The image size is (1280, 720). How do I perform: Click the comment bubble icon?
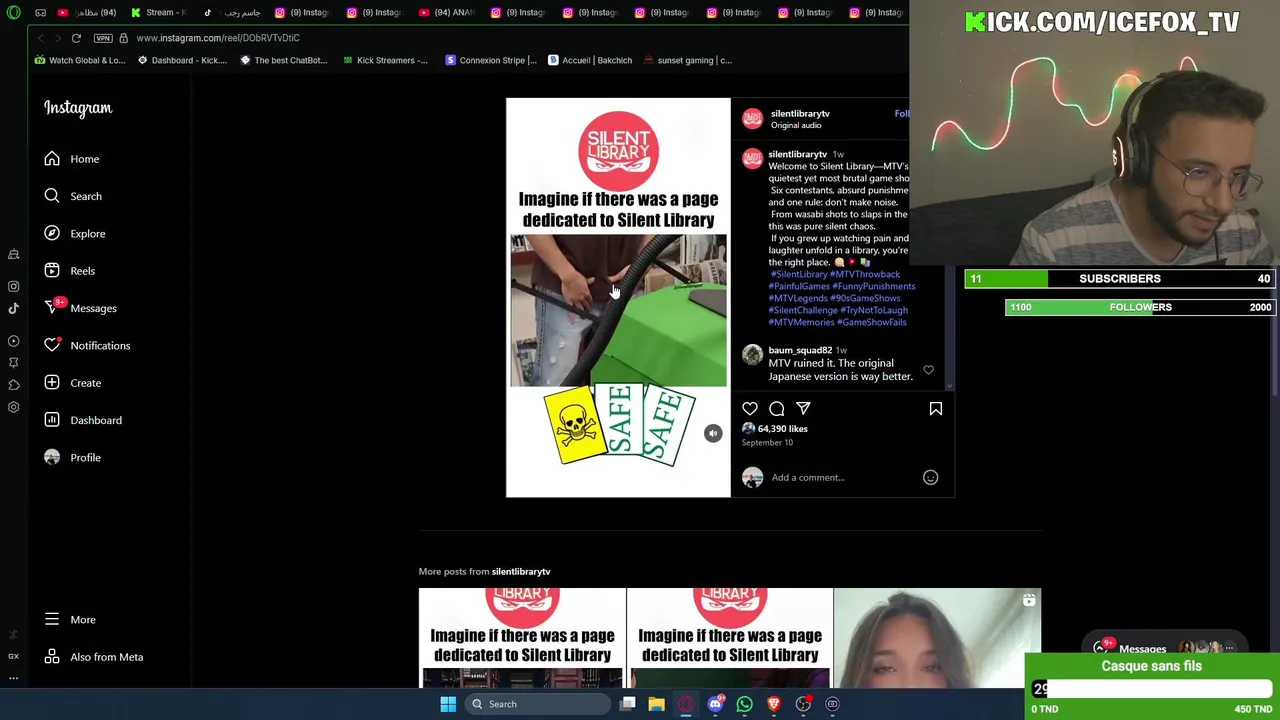coord(777,408)
